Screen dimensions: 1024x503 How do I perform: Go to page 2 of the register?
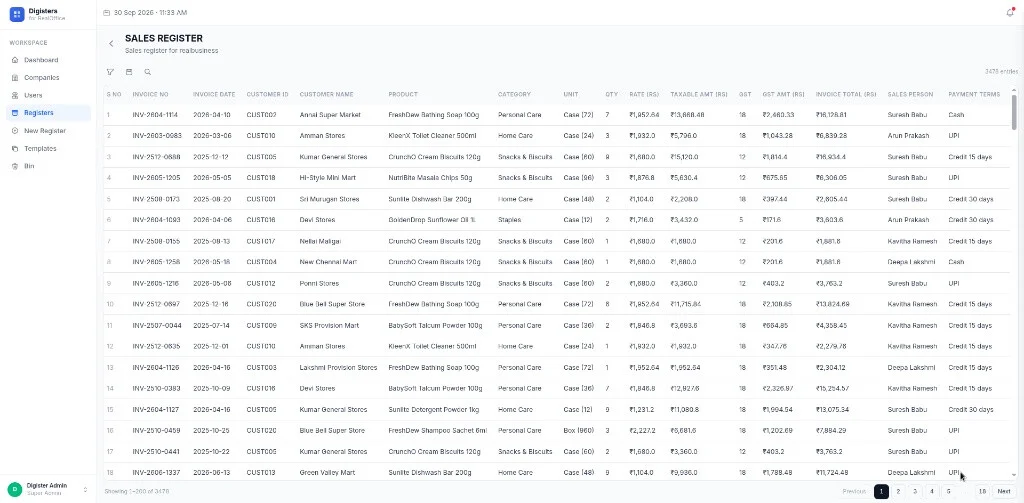tap(898, 491)
